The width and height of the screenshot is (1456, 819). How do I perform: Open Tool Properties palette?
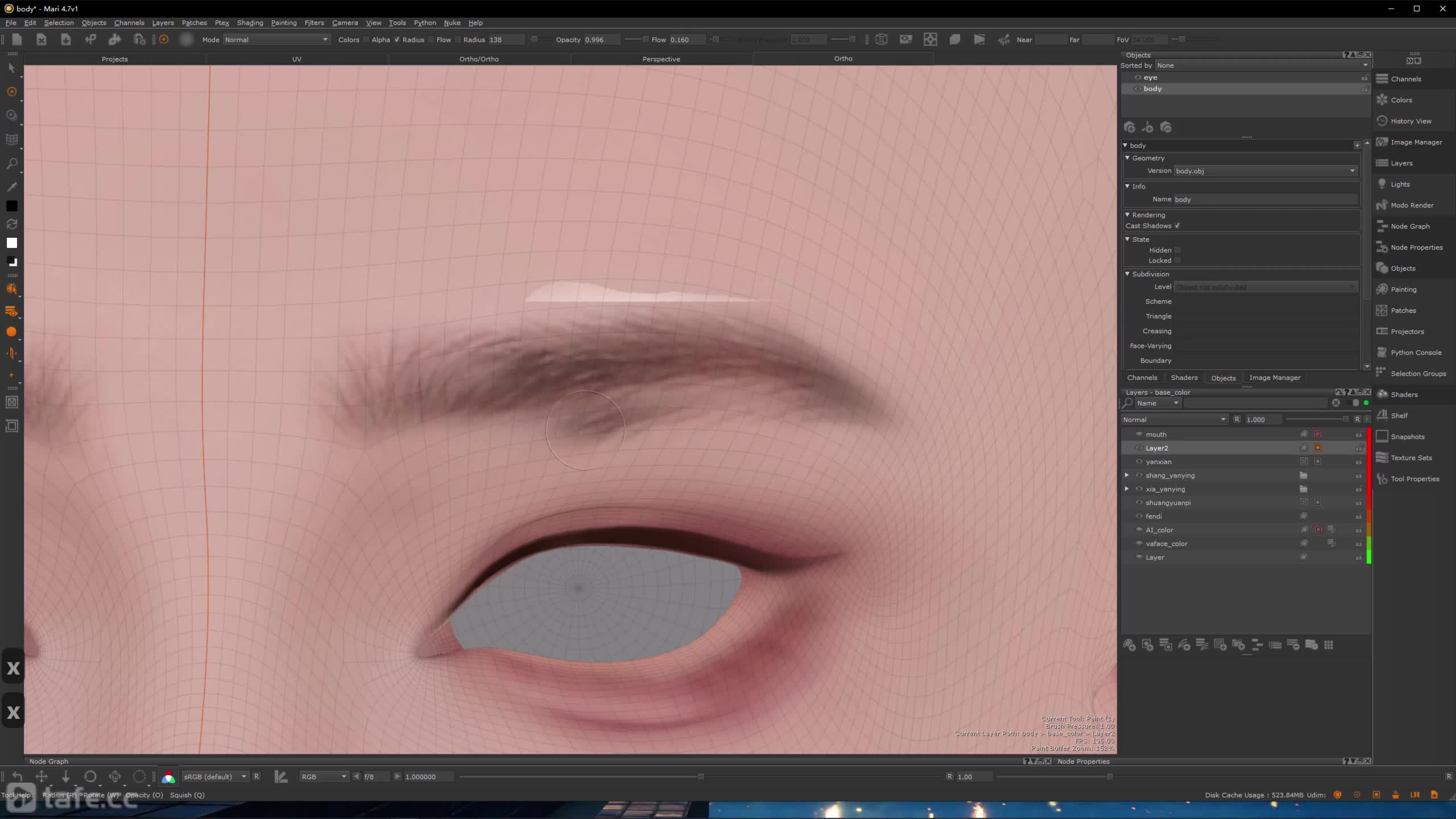tap(1414, 479)
